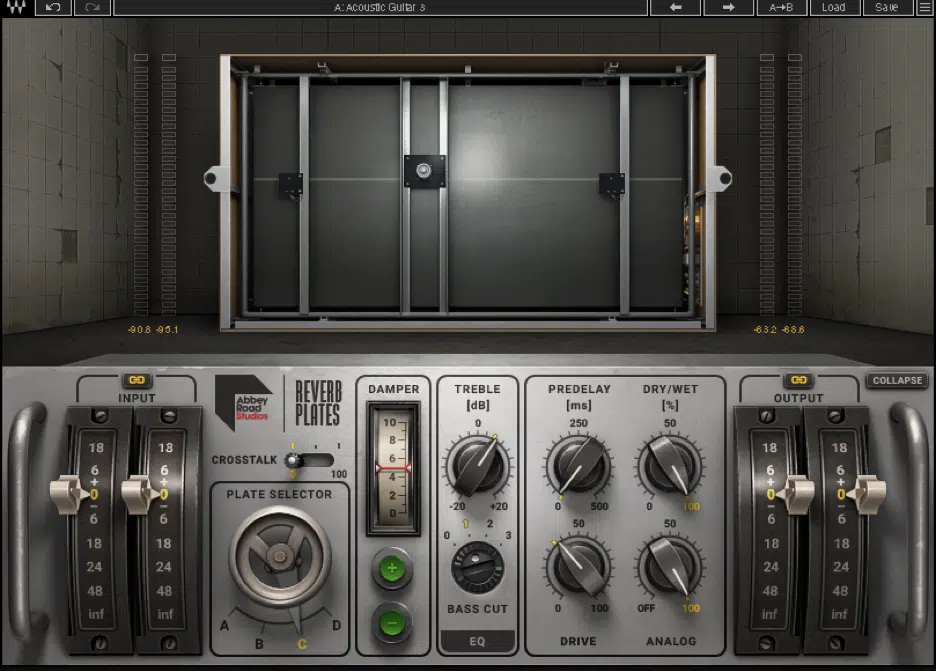Click the left input peak value -90.8
936x672 pixels.
click(139, 329)
